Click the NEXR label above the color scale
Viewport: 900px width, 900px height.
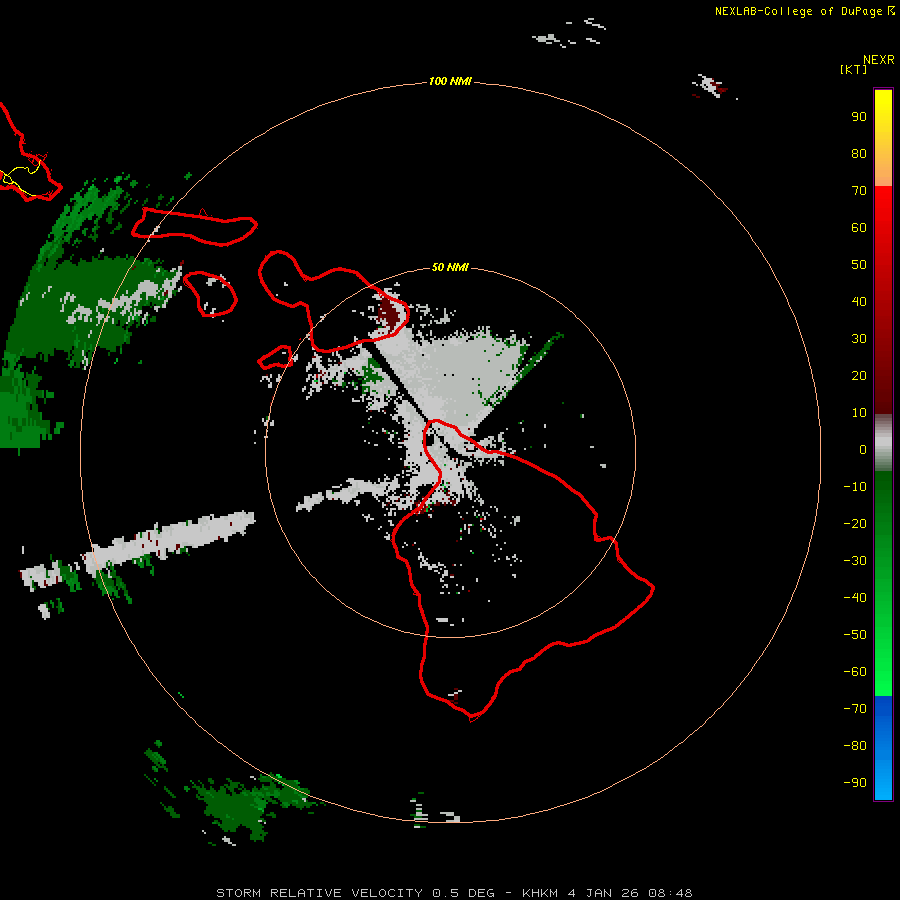[879, 60]
